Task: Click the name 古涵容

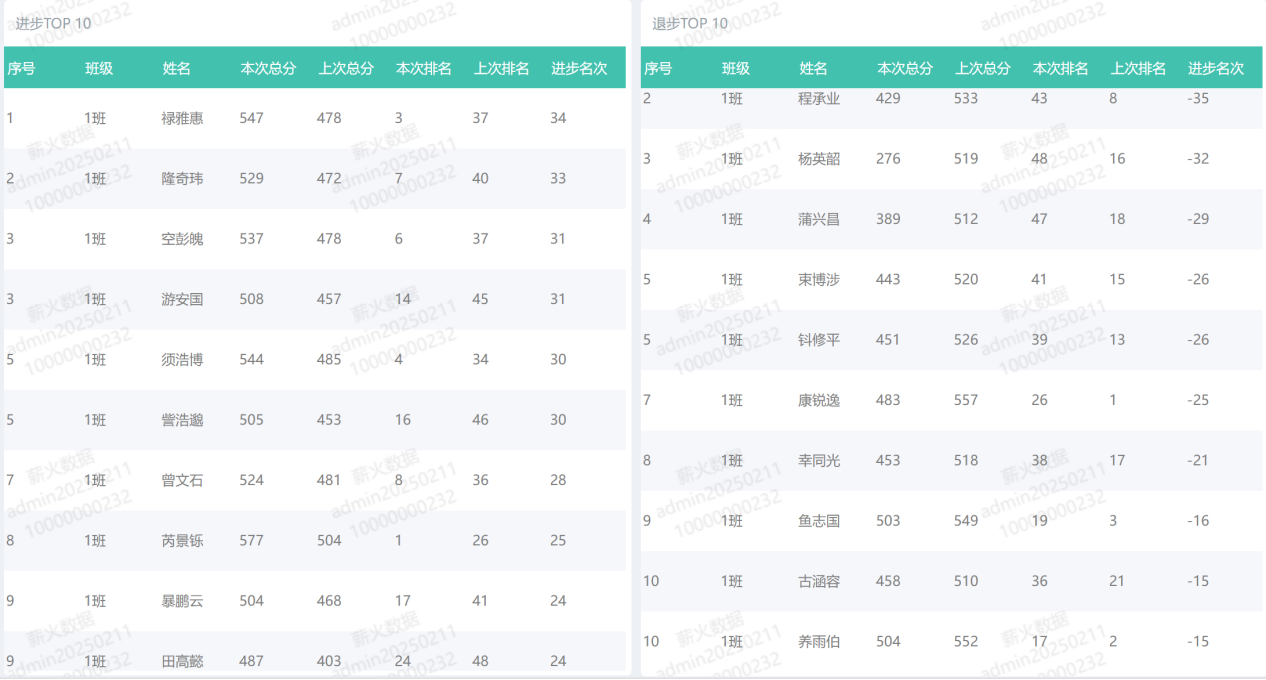Action: point(819,581)
